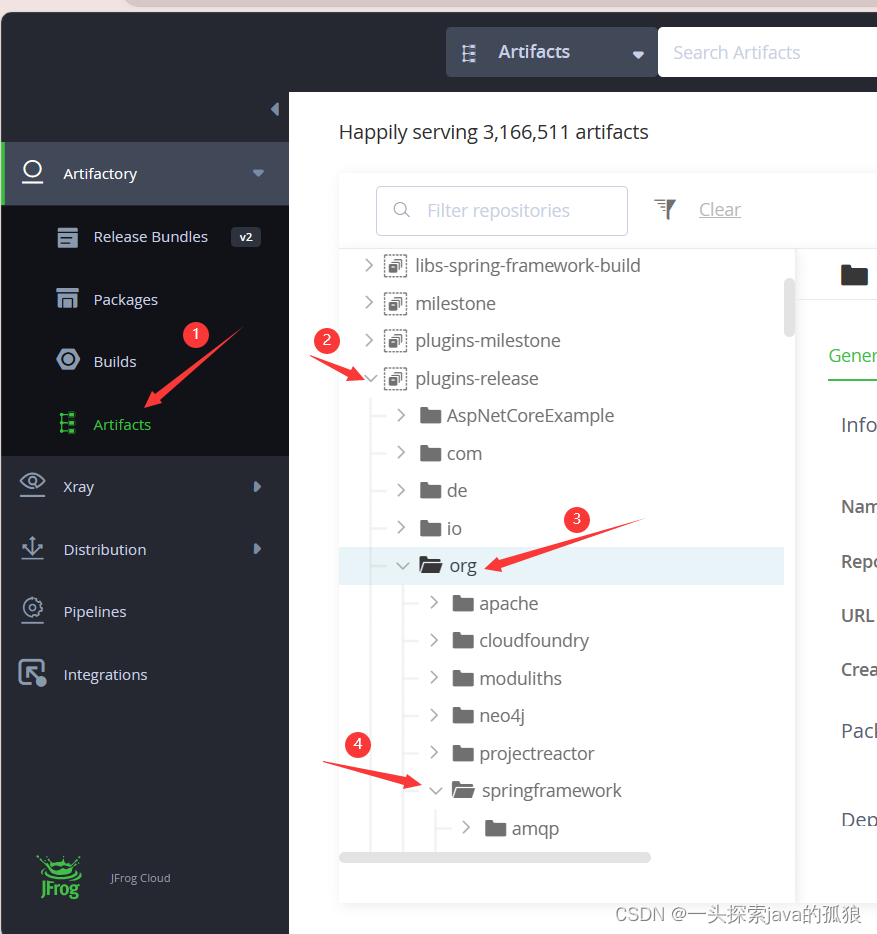Image resolution: width=877 pixels, height=934 pixels.
Task: Expand the com folder chevron
Action: [x=401, y=453]
